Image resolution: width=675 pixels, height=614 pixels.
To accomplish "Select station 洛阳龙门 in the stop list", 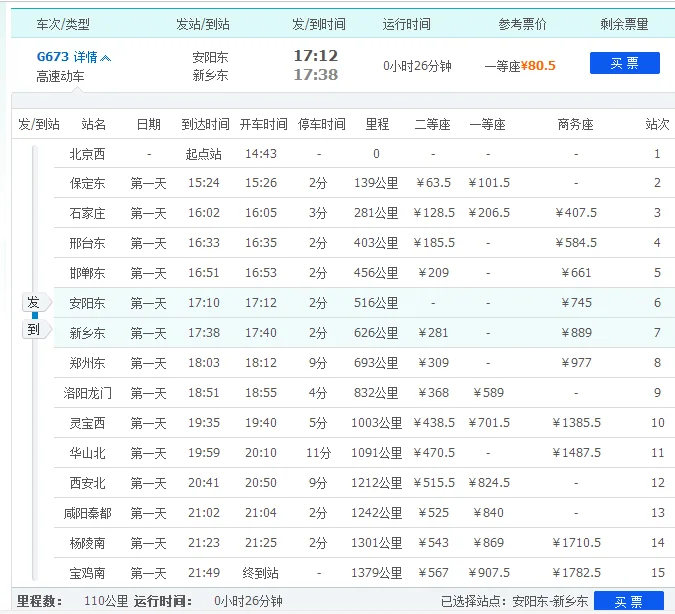I will pos(87,393).
